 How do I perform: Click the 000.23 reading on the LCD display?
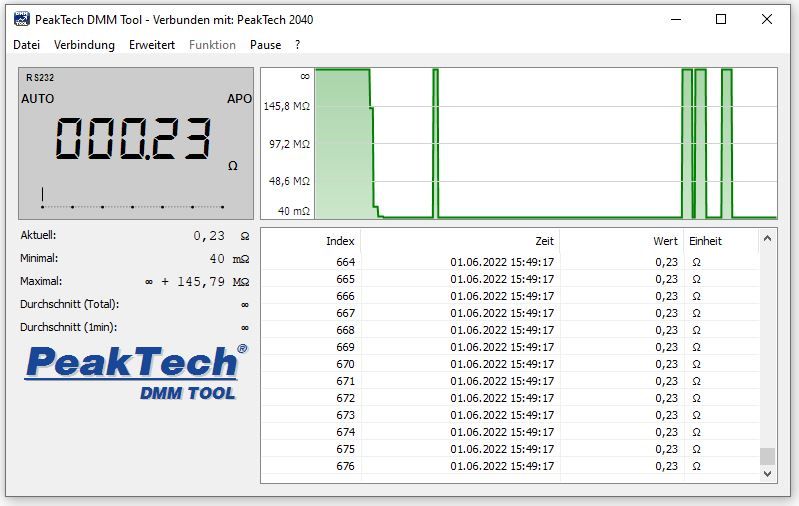point(133,138)
